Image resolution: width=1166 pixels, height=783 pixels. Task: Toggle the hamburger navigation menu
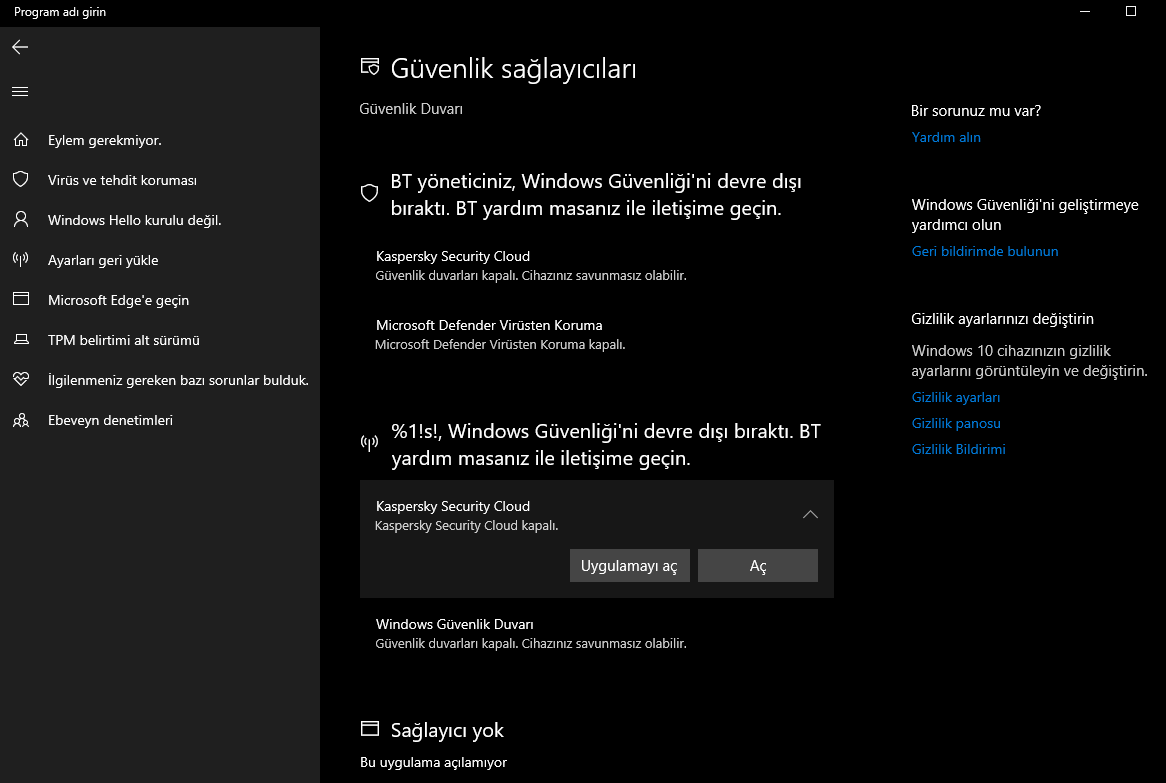pyautogui.click(x=20, y=91)
